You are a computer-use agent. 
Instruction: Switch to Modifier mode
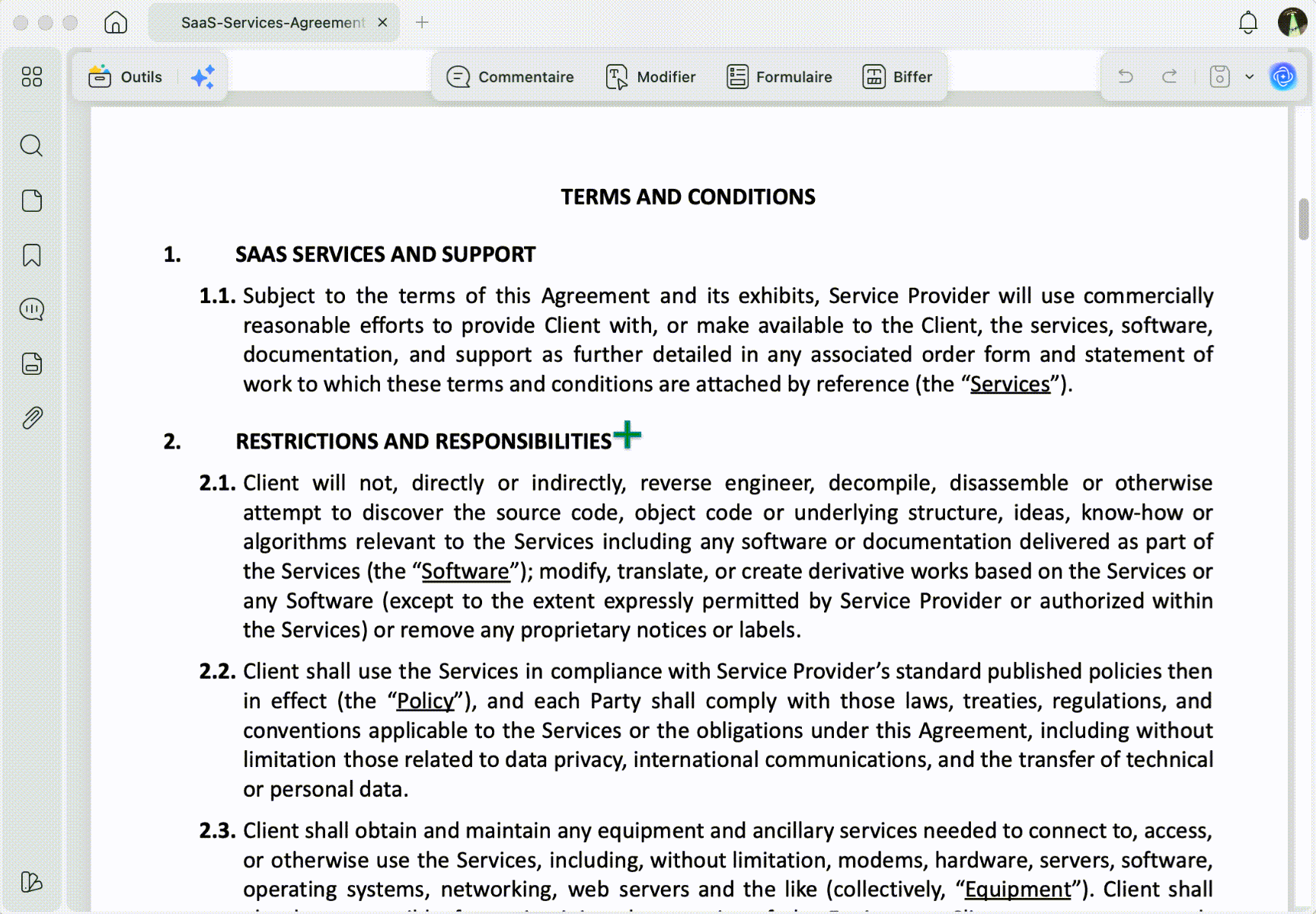tap(650, 77)
